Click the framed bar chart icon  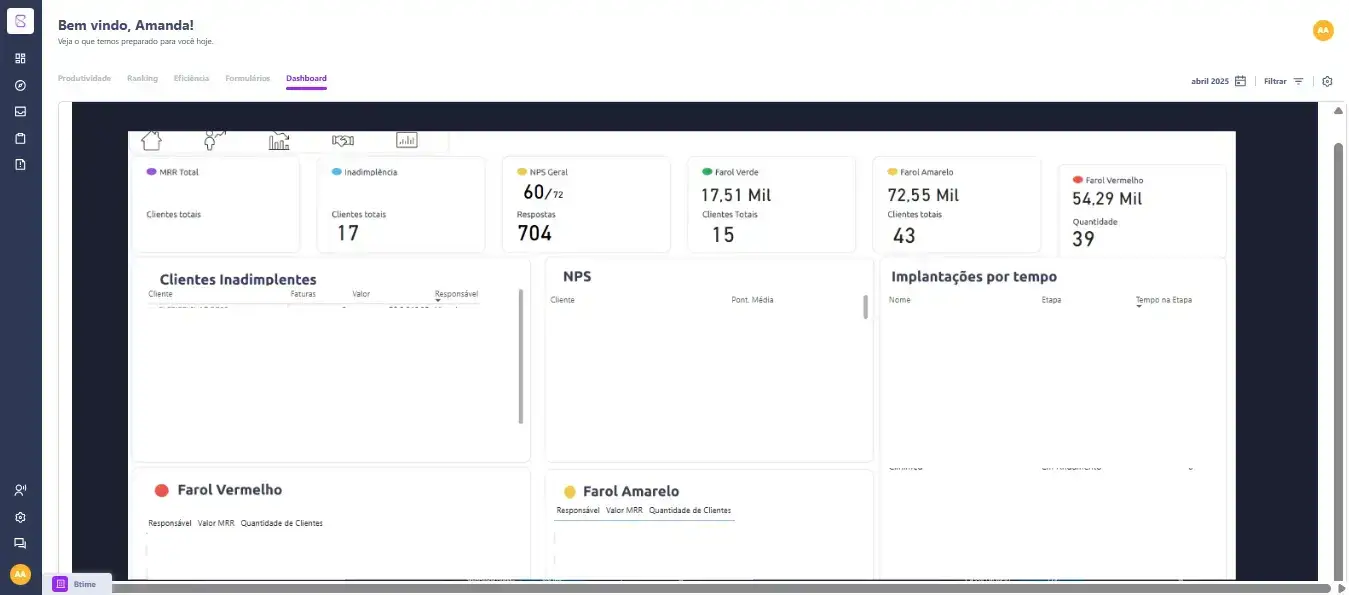coord(406,141)
